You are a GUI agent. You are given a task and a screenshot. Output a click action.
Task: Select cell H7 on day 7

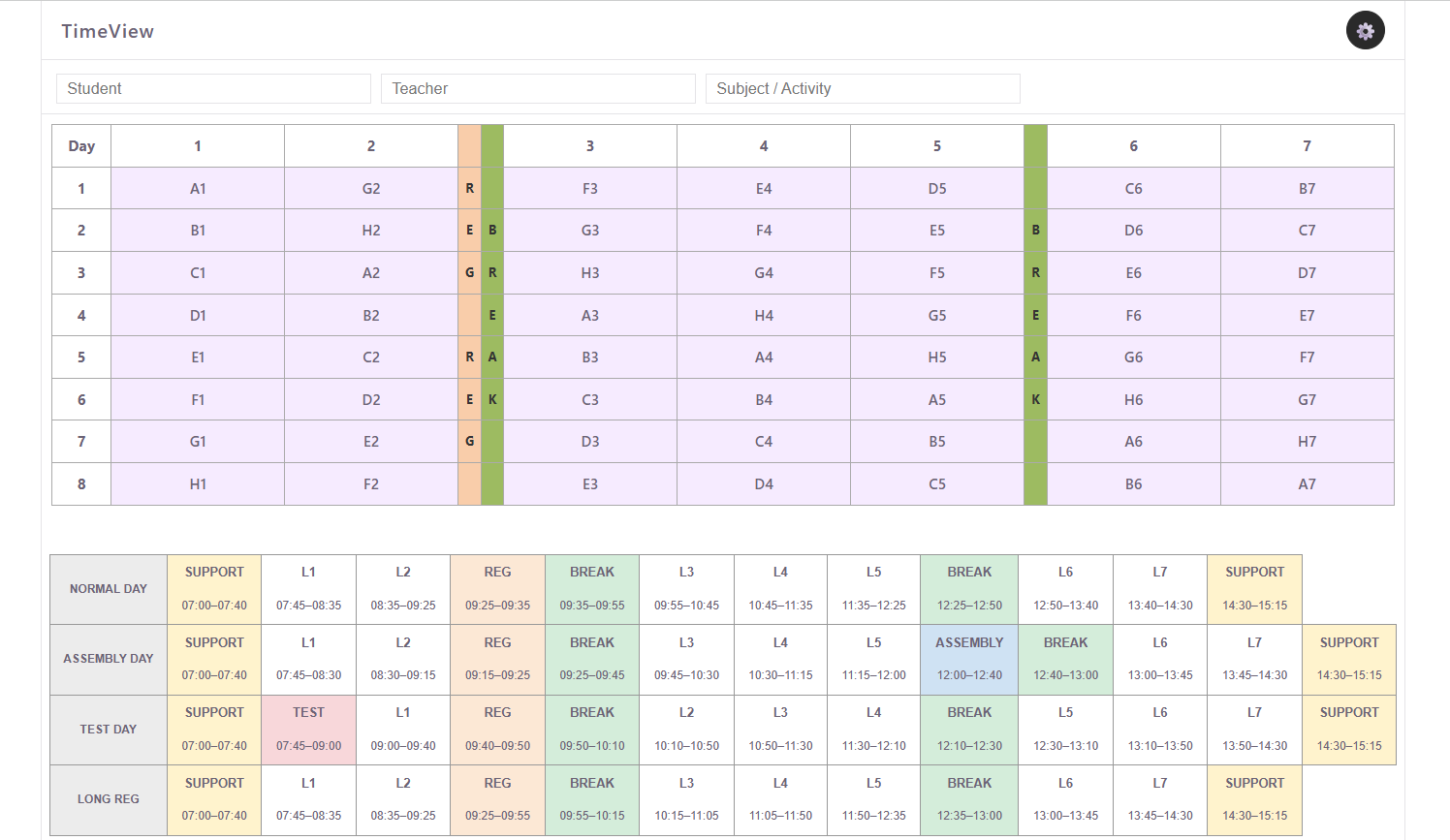(1308, 442)
